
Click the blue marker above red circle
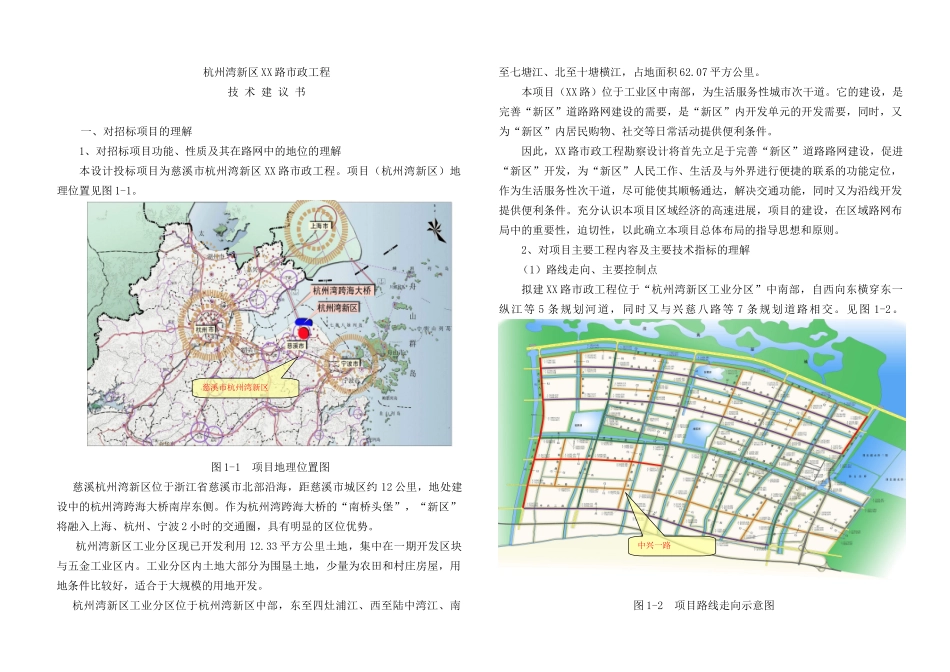point(304,322)
